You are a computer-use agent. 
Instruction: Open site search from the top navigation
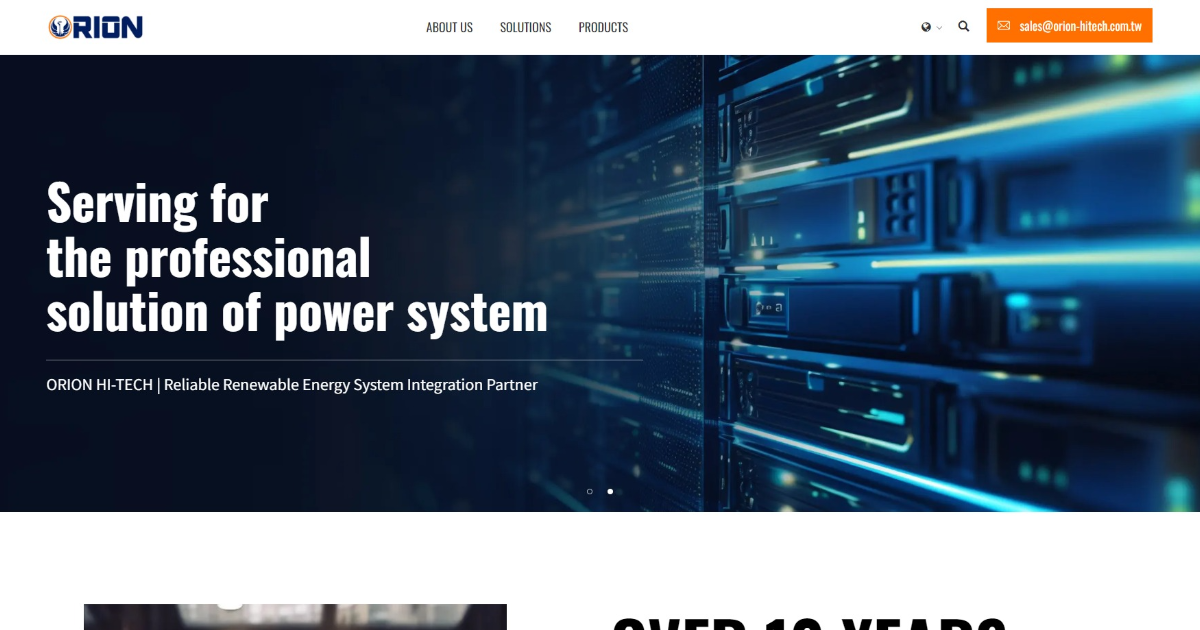click(963, 26)
